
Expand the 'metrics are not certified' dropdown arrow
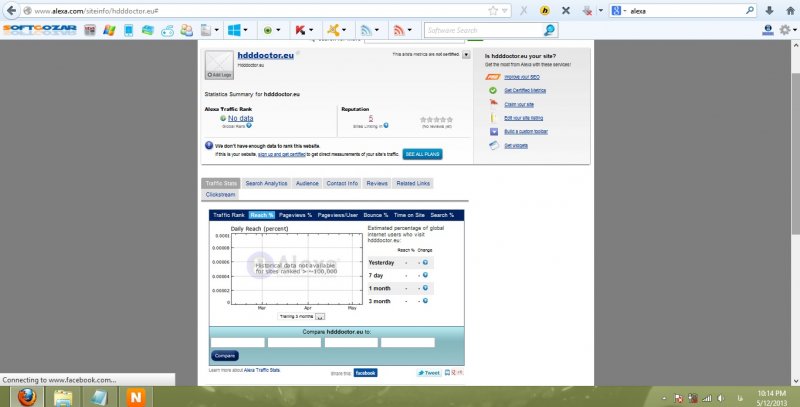point(466,55)
